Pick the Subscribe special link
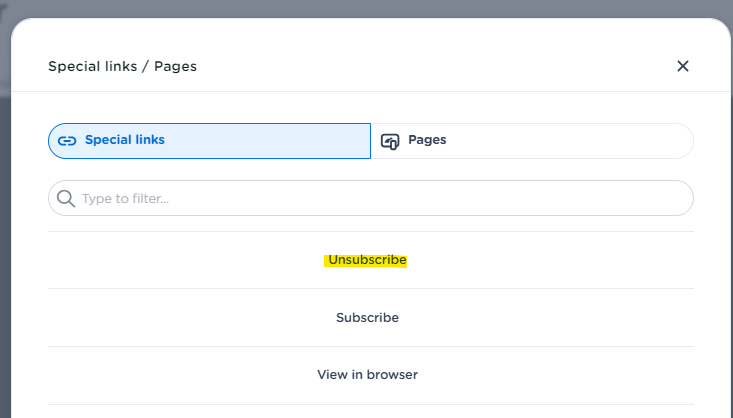 (x=367, y=318)
